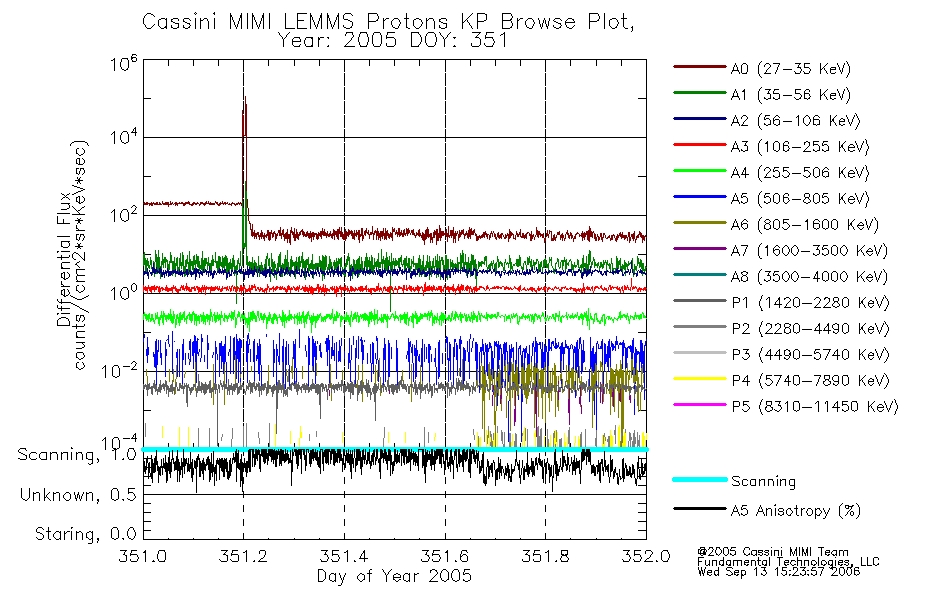
Task: Click the P4 (5740-7890 KeV) legend label
Action: pyautogui.click(x=810, y=381)
